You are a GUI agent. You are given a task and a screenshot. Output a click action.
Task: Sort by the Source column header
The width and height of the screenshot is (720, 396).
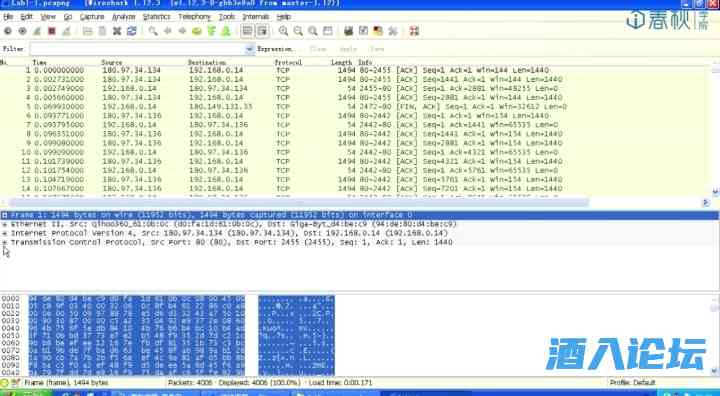[x=112, y=62]
